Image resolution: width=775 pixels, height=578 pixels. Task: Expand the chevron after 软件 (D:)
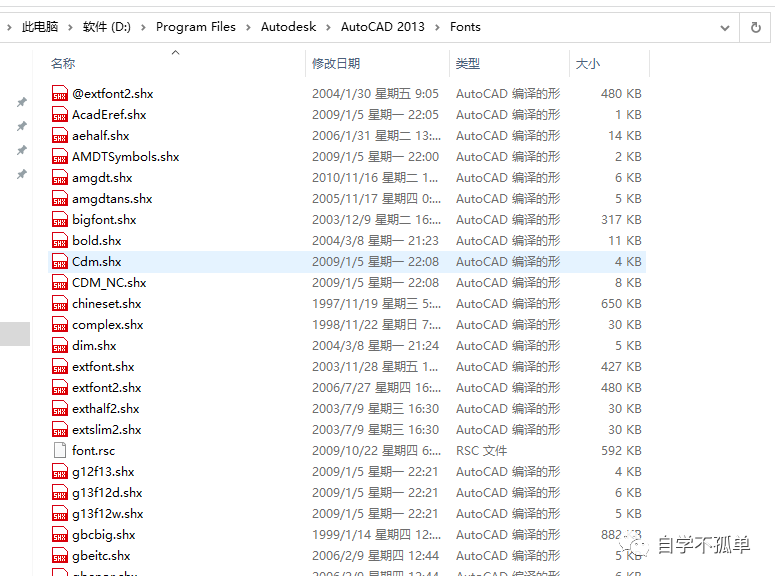pos(143,27)
